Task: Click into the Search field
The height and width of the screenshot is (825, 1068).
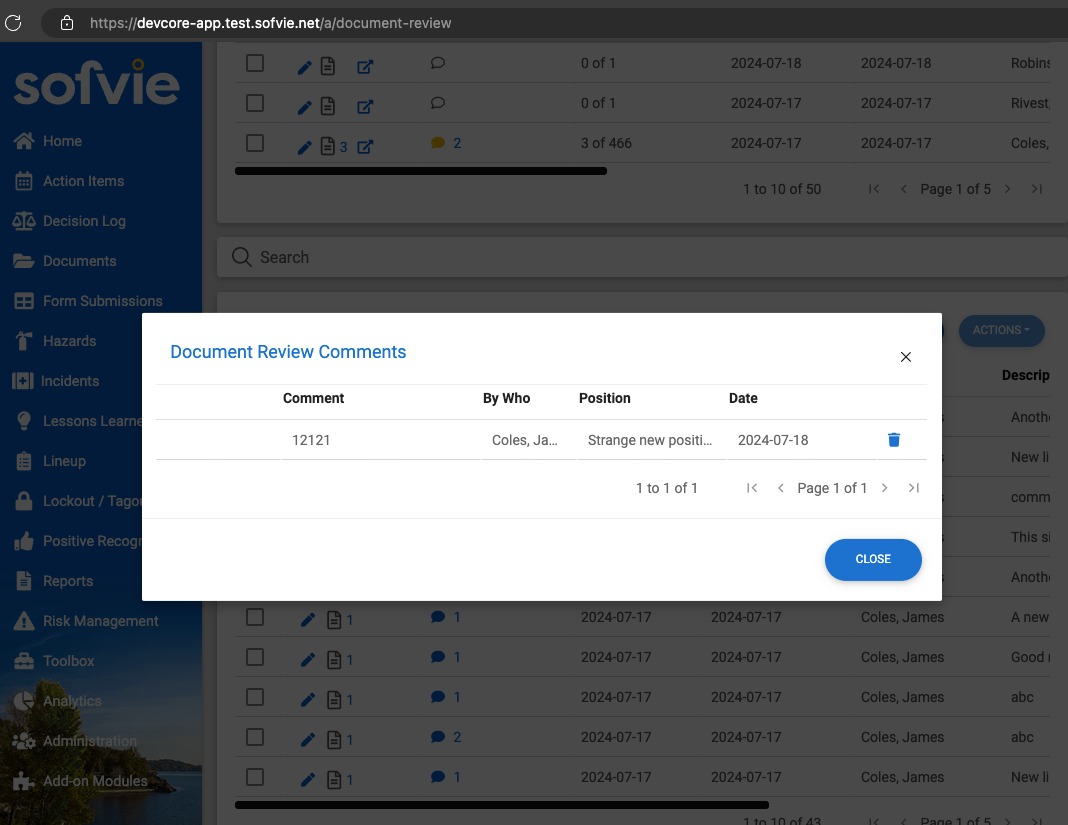Action: pyautogui.click(x=642, y=258)
